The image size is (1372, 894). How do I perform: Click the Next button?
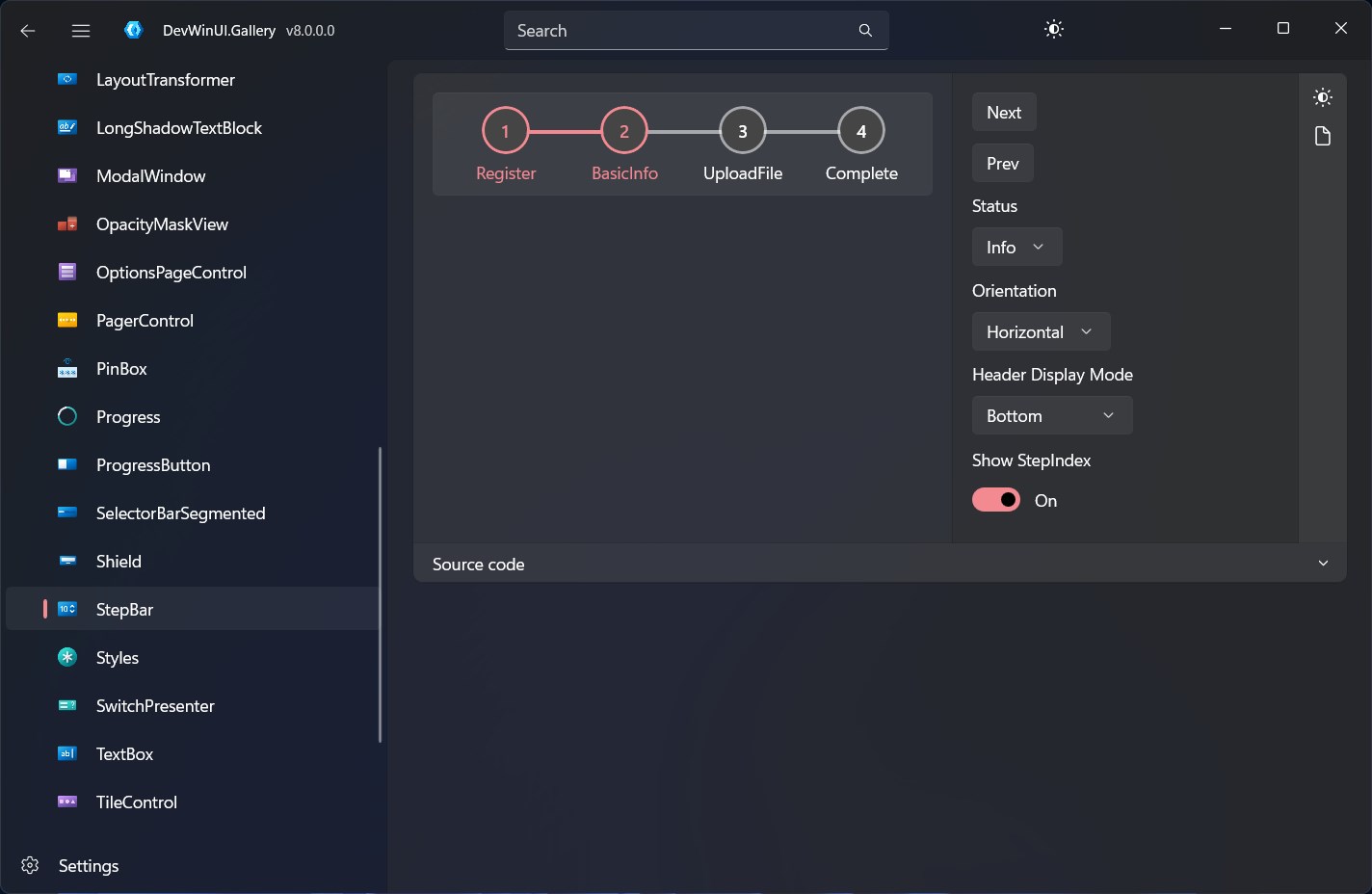[x=1004, y=112]
